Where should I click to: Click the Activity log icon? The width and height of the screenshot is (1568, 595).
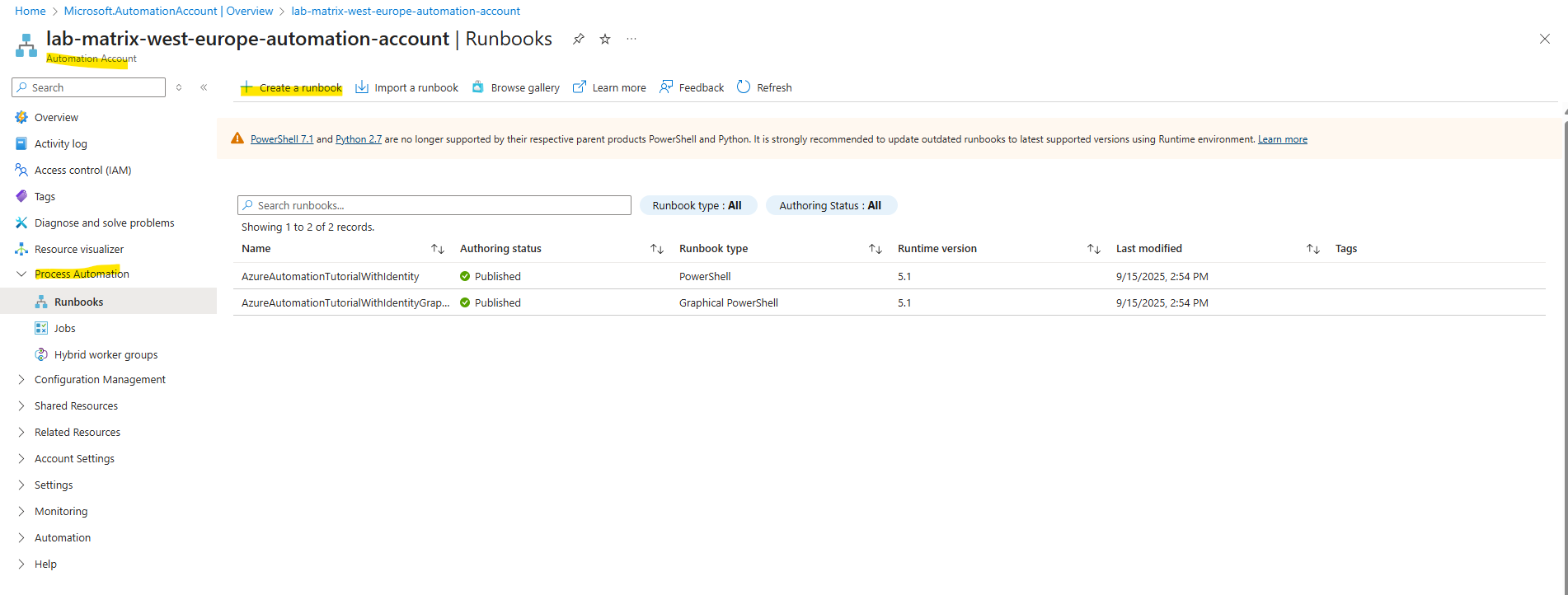tap(21, 143)
